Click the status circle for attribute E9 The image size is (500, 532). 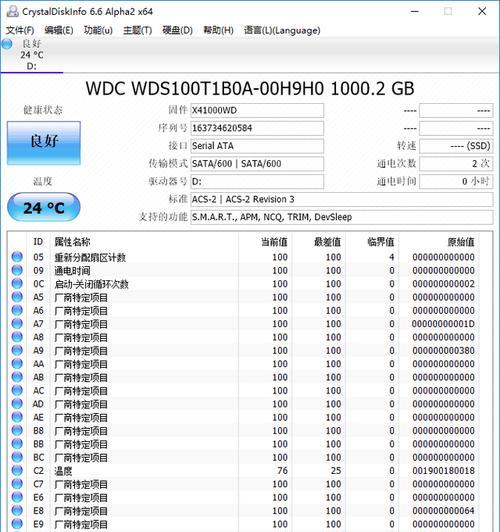(x=17, y=524)
